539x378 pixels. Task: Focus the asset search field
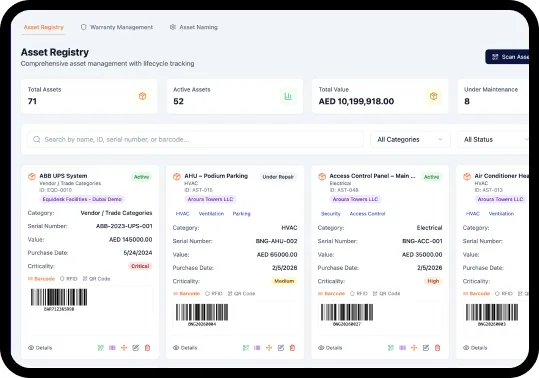click(195, 140)
